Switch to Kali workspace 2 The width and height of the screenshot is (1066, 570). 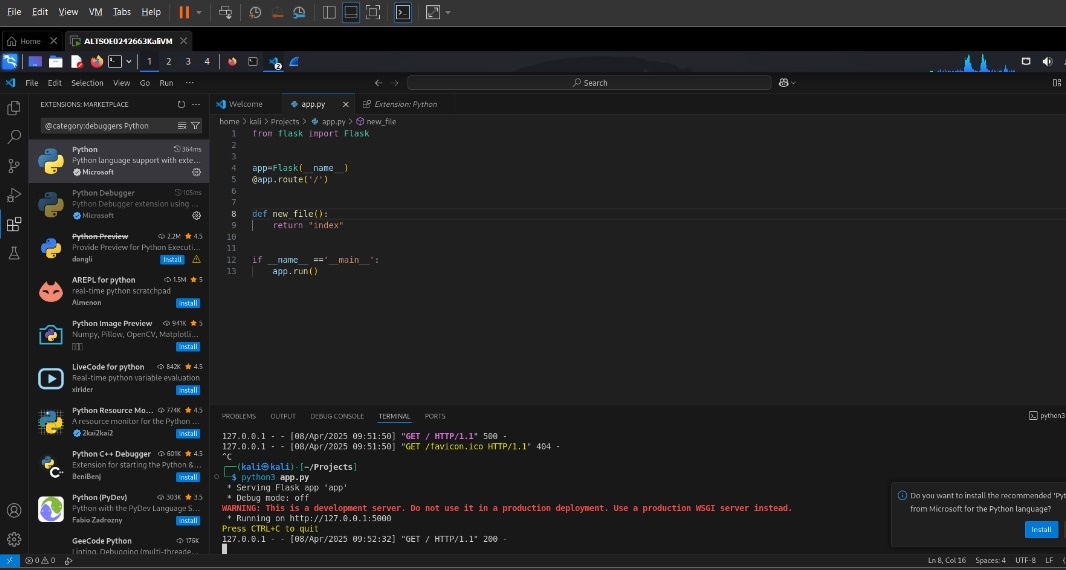tap(169, 62)
